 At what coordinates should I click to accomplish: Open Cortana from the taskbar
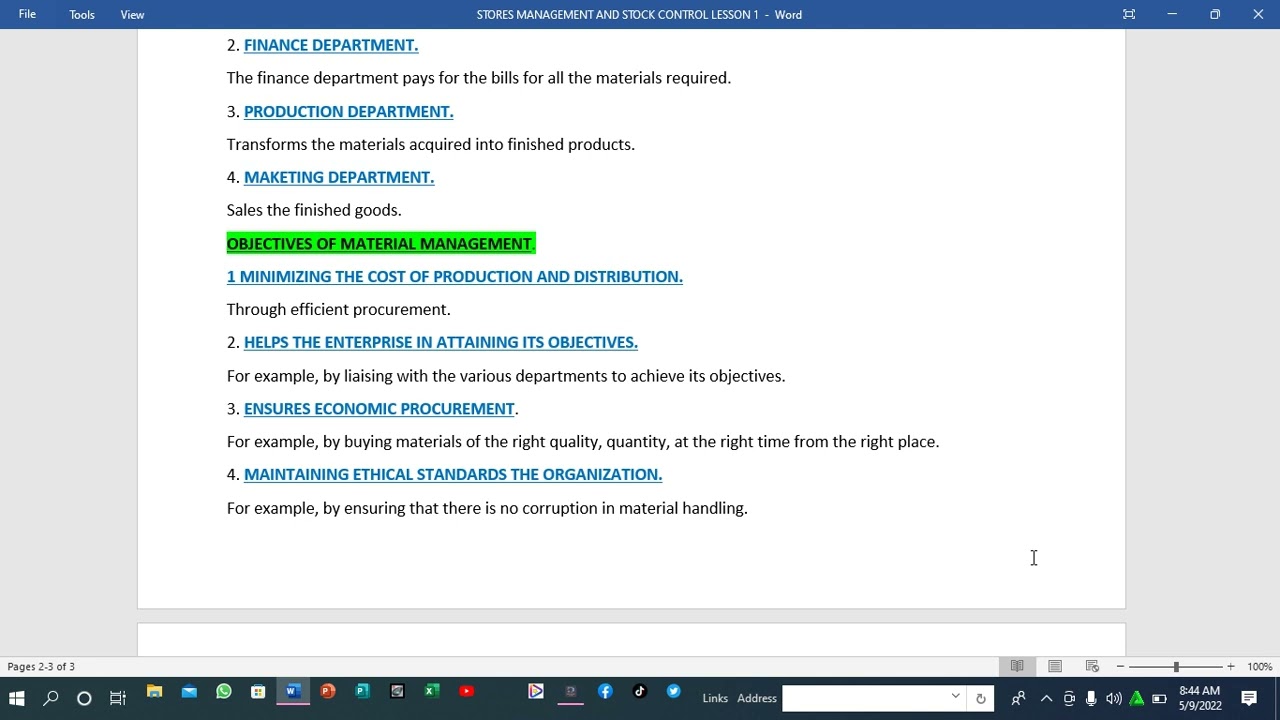coord(84,698)
